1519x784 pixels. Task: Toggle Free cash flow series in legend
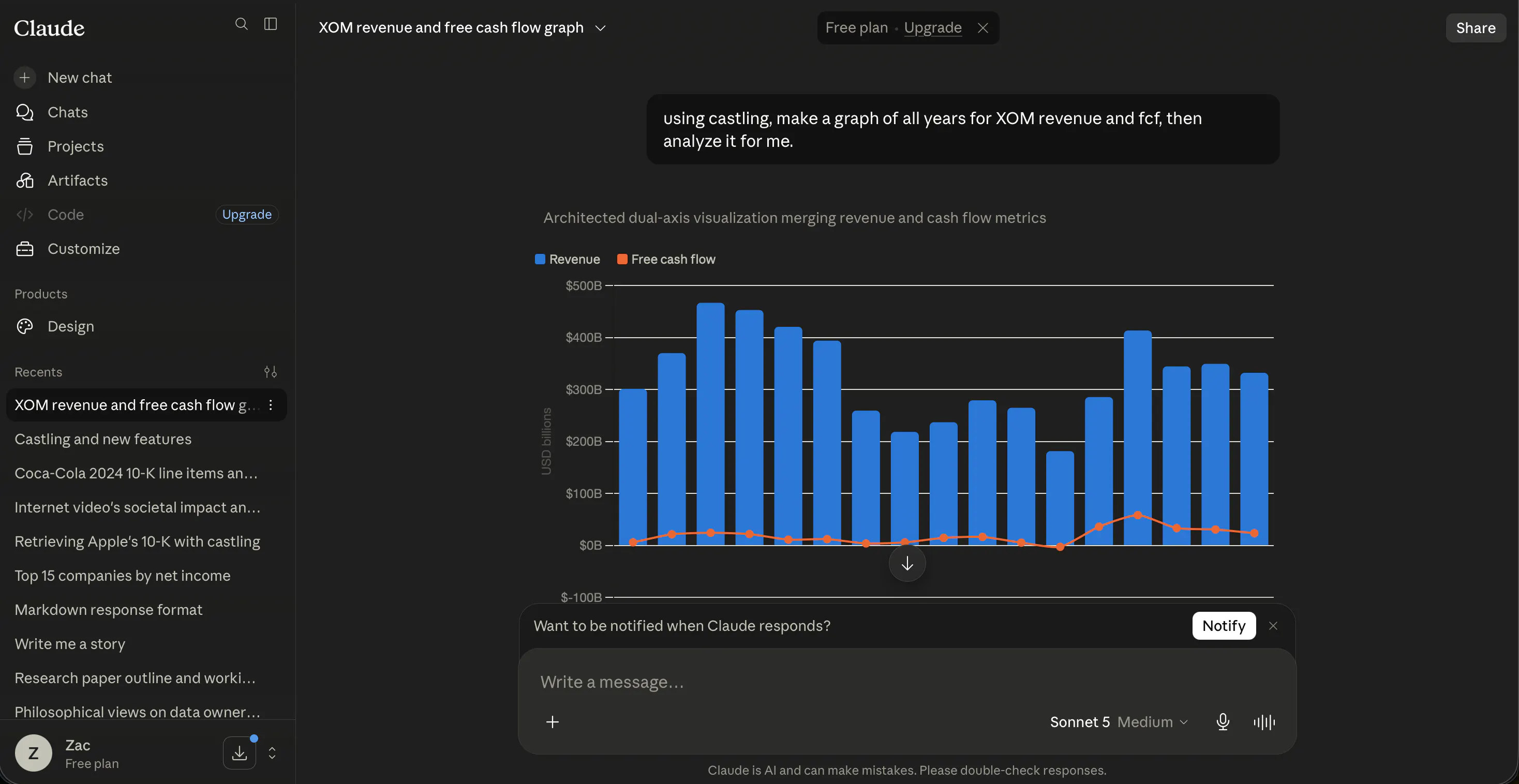tap(666, 260)
